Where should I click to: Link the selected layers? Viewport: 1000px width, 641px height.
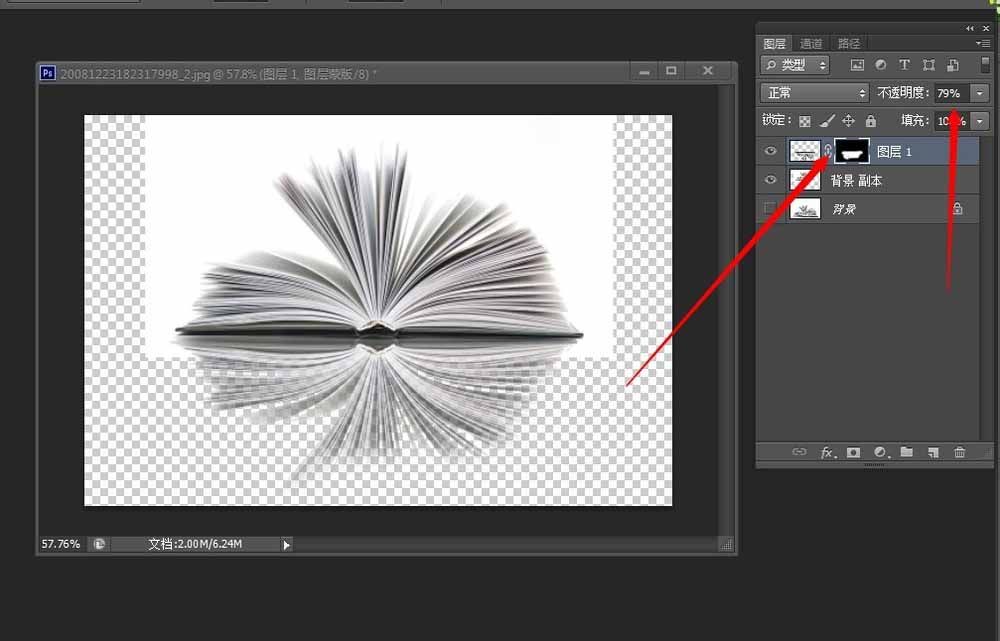point(800,452)
